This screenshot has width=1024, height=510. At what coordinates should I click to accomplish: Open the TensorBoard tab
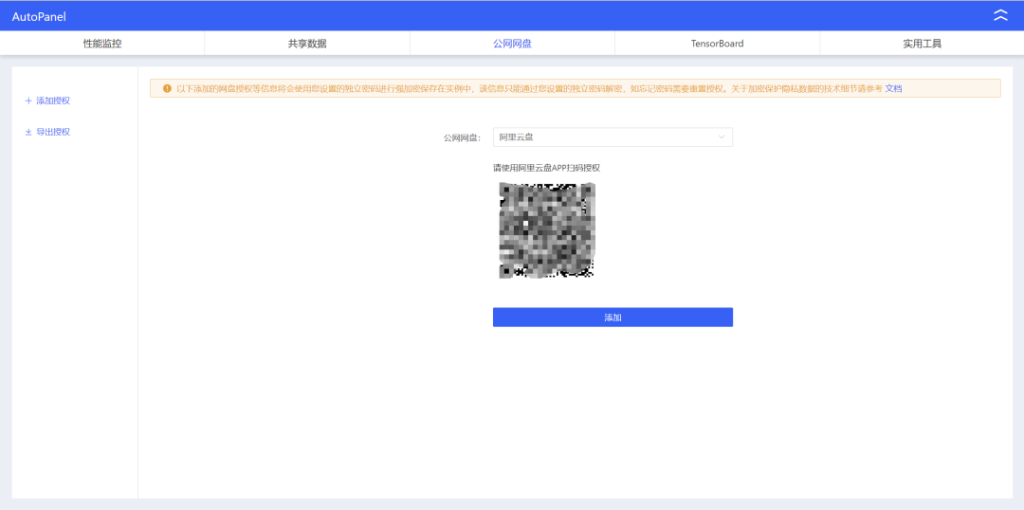click(x=717, y=44)
